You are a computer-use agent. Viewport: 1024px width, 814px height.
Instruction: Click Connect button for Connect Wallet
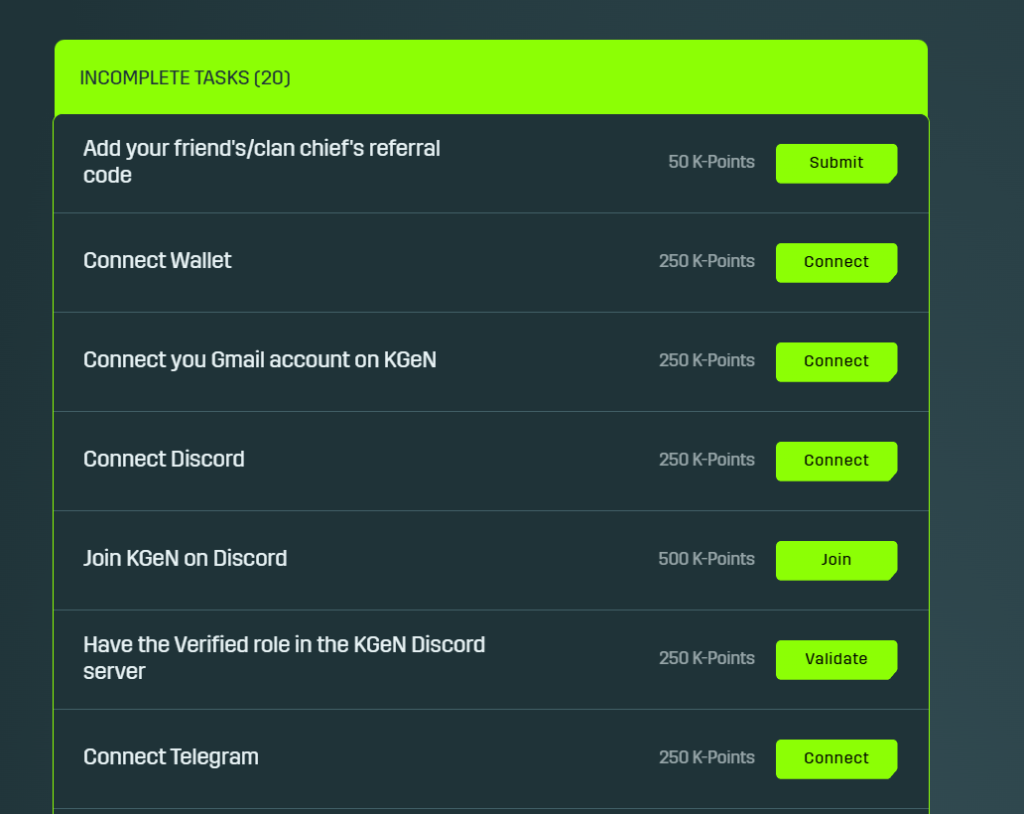point(836,263)
